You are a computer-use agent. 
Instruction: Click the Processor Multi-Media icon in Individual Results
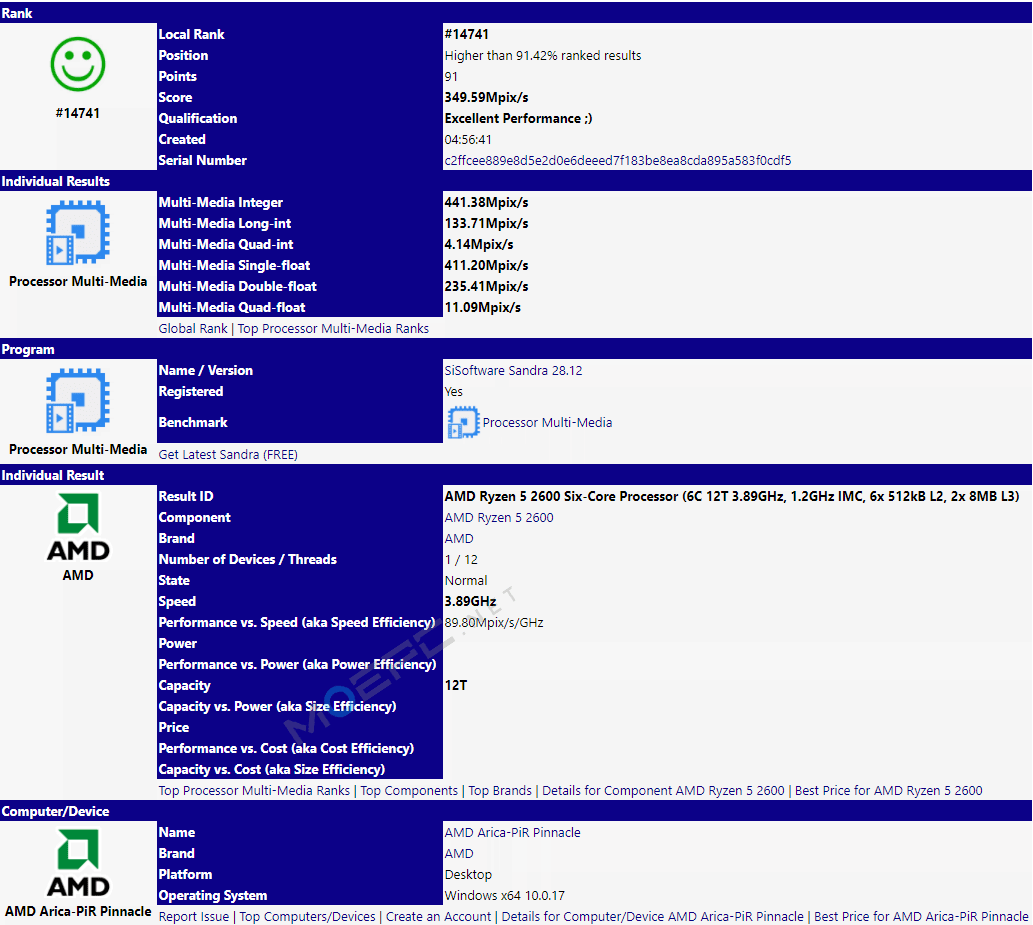point(78,232)
